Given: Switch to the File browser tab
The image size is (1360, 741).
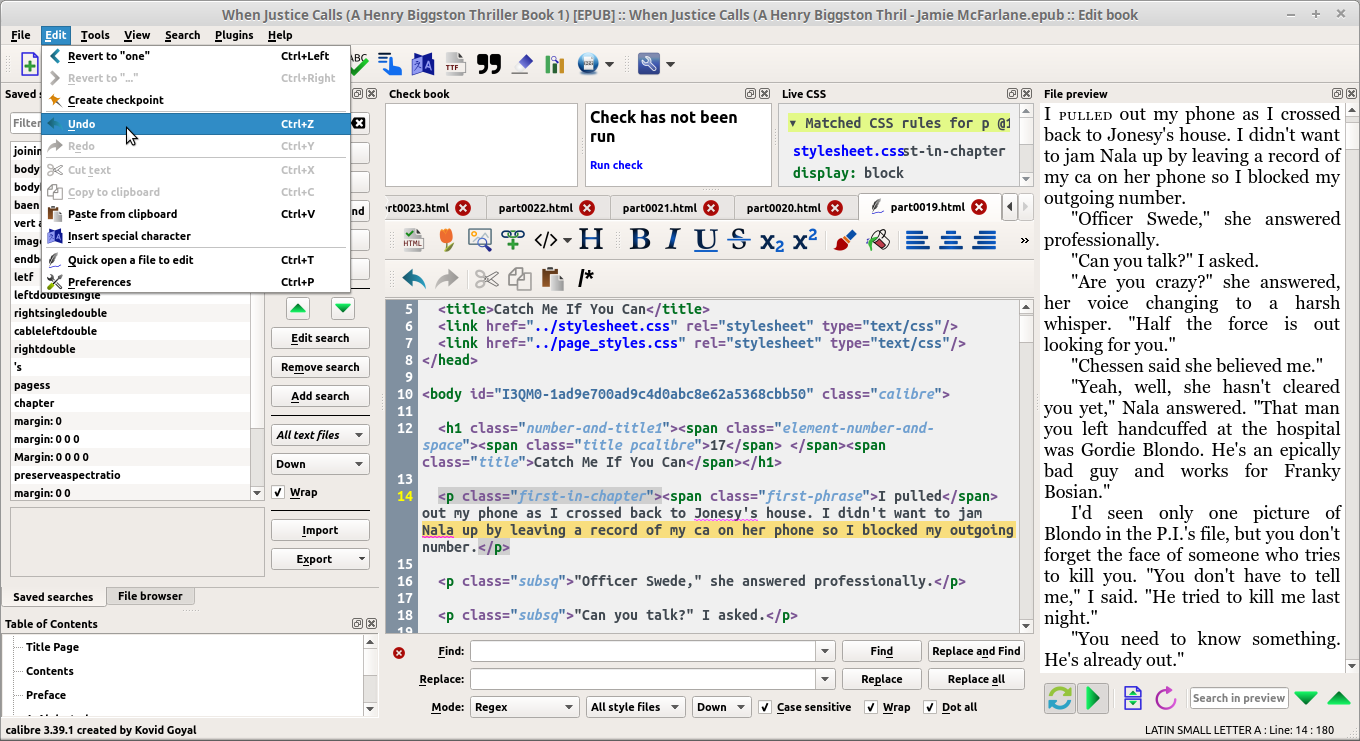Looking at the screenshot, I should coord(150,596).
